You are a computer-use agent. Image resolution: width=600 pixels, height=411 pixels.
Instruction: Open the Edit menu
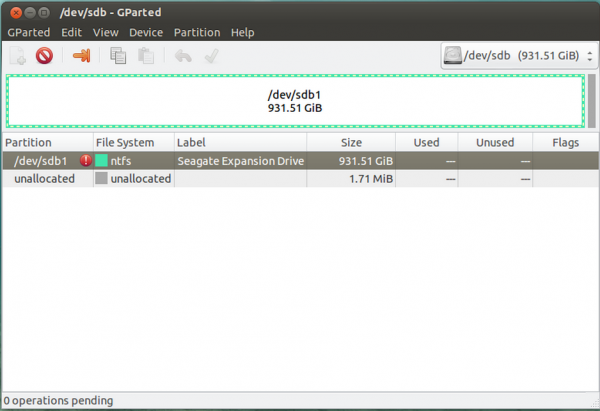click(71, 32)
